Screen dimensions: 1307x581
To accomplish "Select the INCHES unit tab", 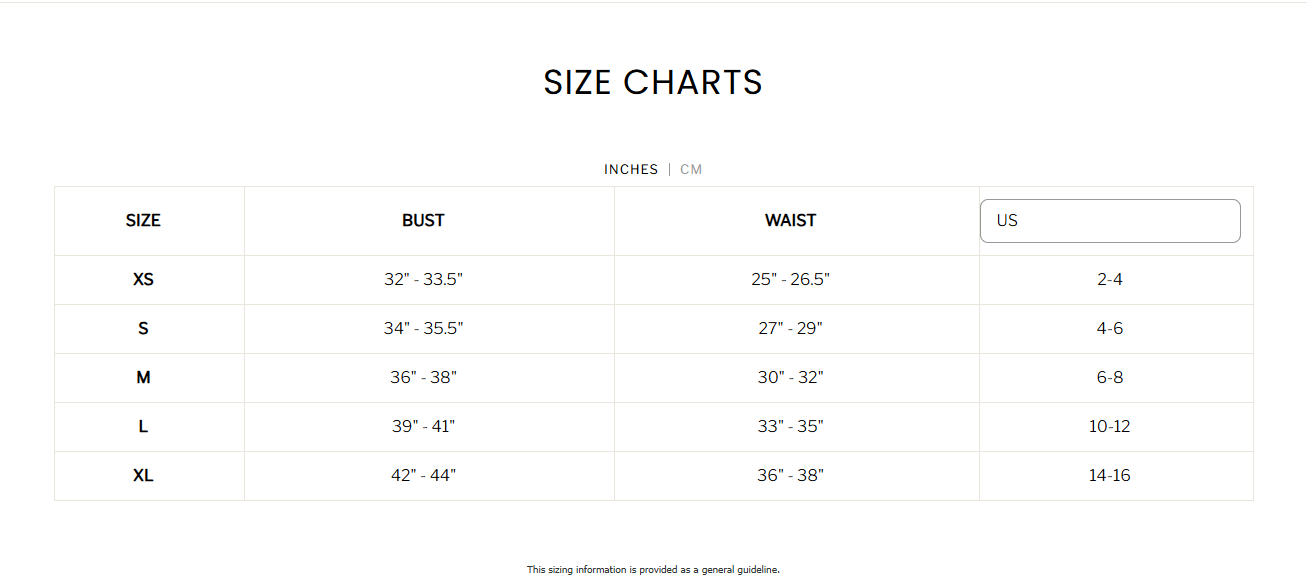I will coord(631,169).
